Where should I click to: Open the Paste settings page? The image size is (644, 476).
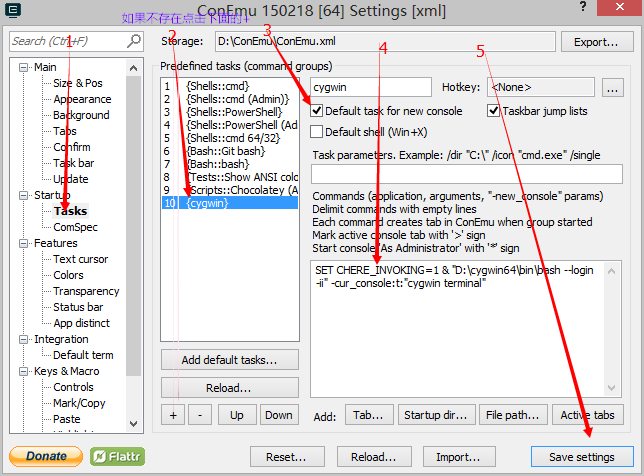(67, 420)
